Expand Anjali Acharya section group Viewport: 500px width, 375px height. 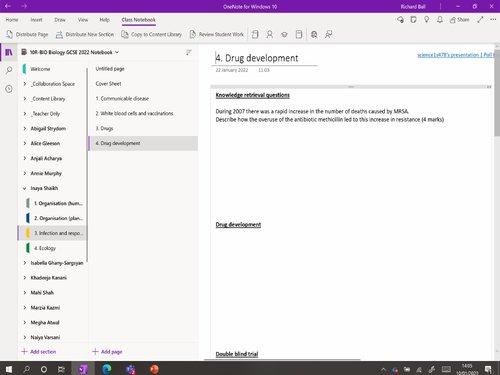(25, 158)
